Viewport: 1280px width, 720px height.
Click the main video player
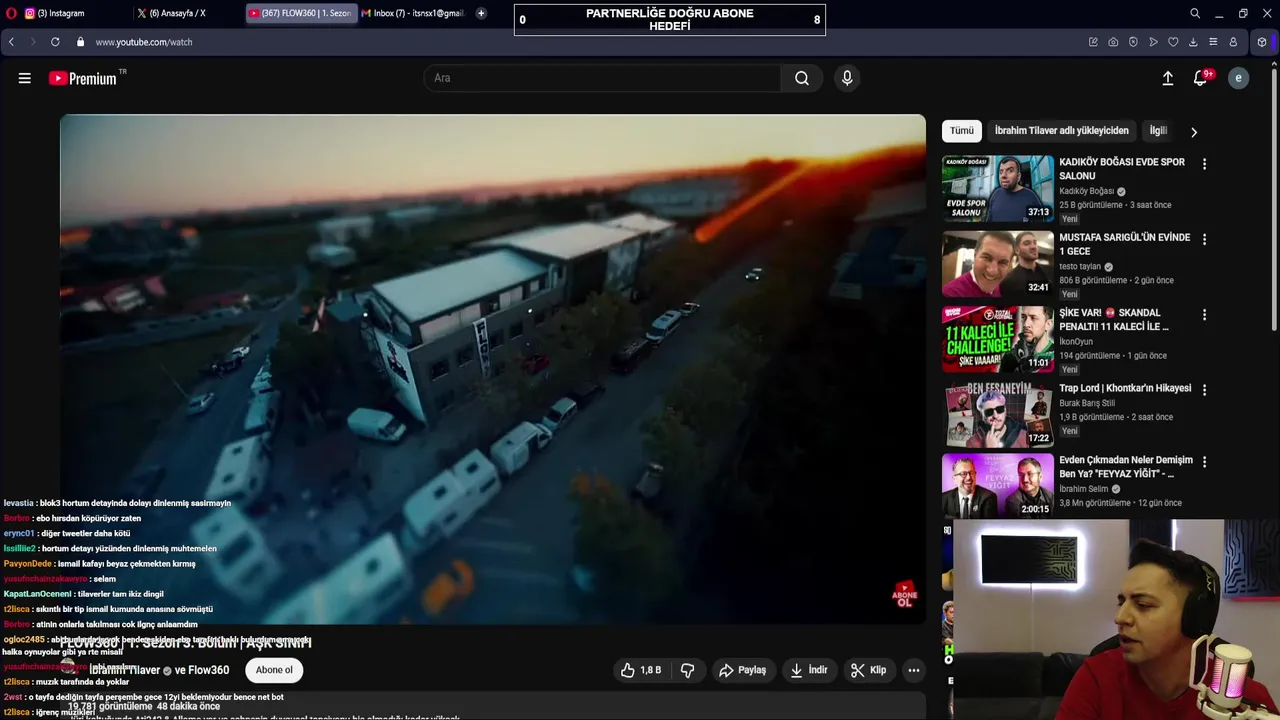click(493, 370)
